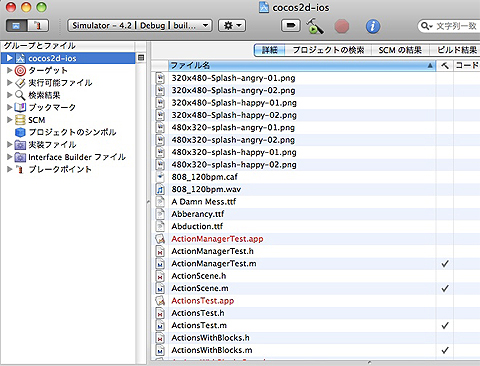Select file 808_120bpm.caf
Screen dimensions: 480x366
(x=204, y=177)
